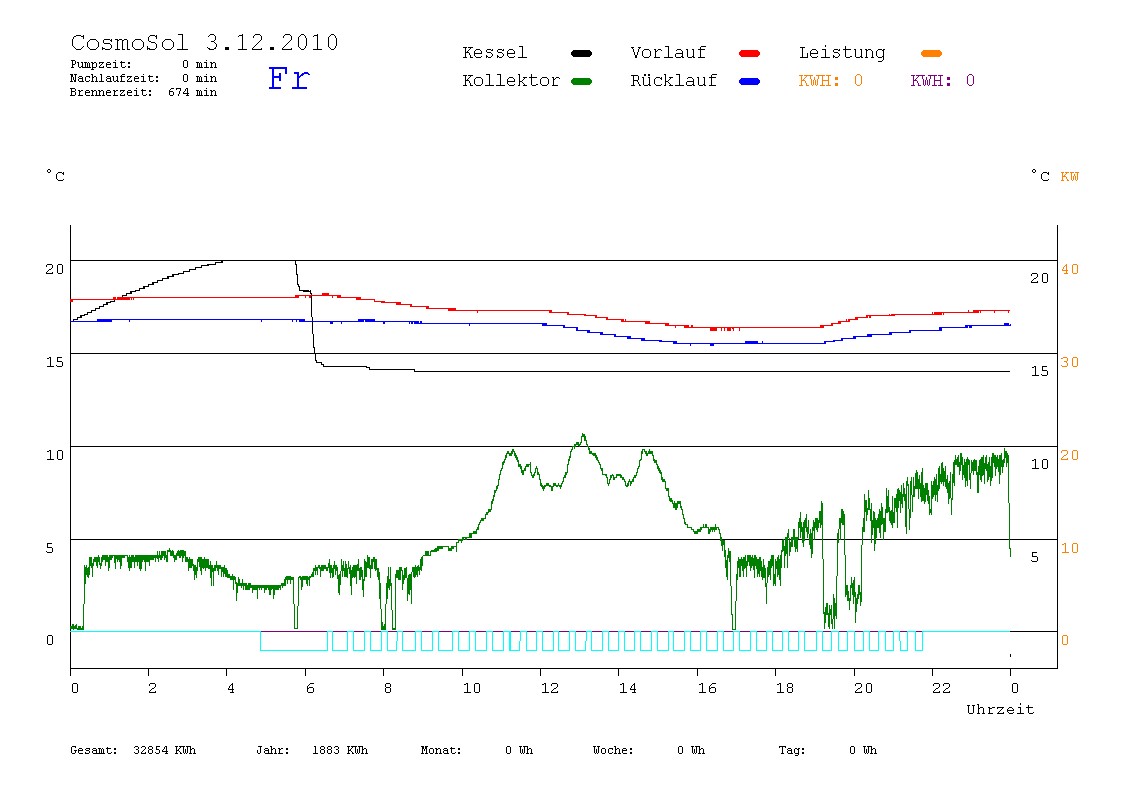This screenshot has height=812, width=1148.
Task: Click the orange 'KWH: 0' readout
Action: [x=831, y=81]
